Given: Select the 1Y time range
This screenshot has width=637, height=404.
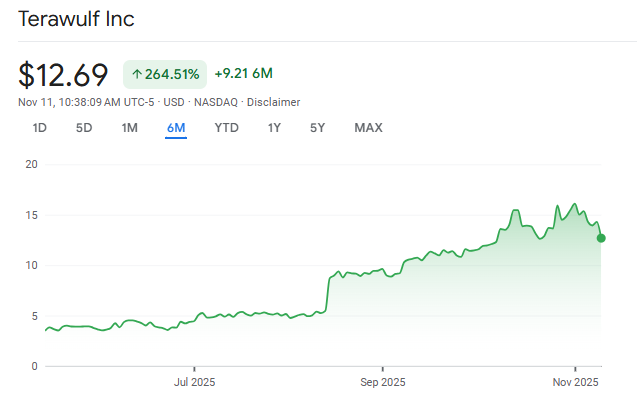Looking at the screenshot, I should pos(274,127).
